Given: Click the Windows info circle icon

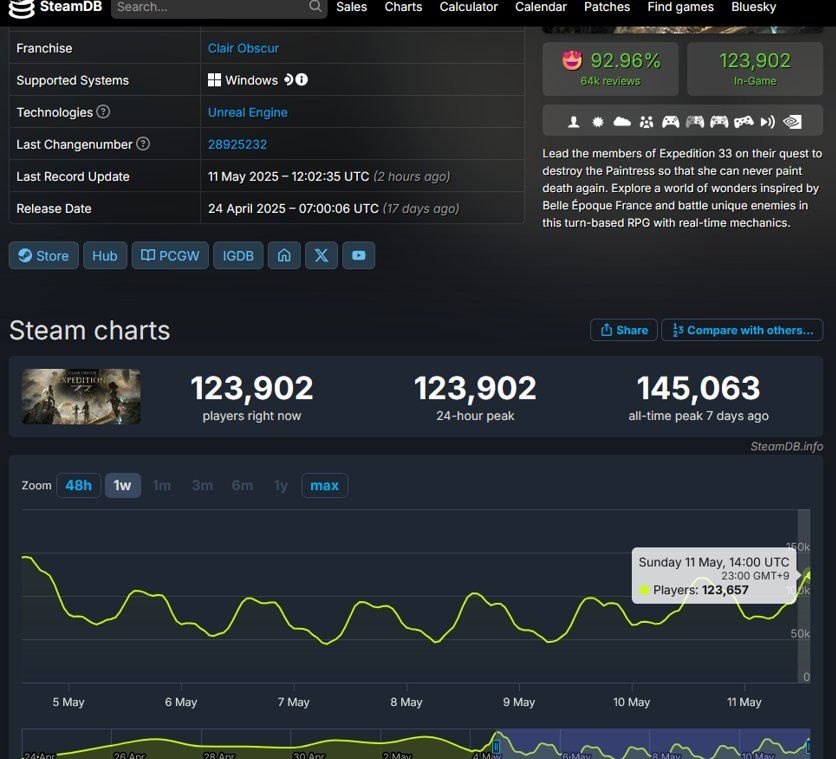Looking at the screenshot, I should 302,80.
